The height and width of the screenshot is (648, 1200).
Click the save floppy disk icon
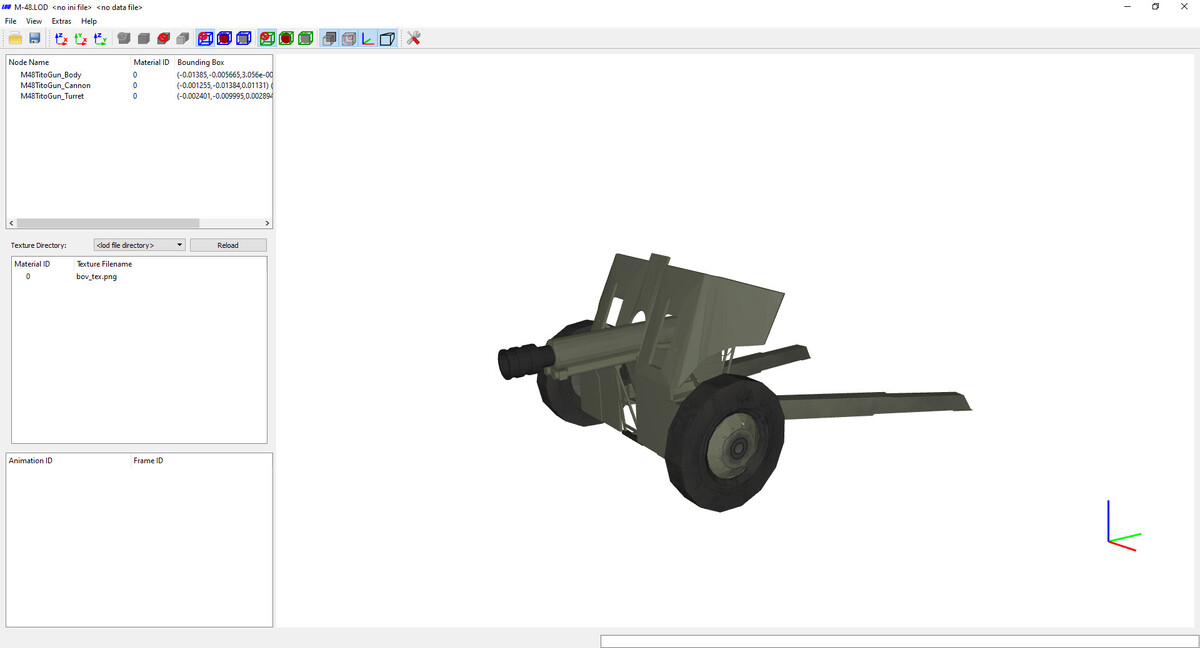click(34, 38)
